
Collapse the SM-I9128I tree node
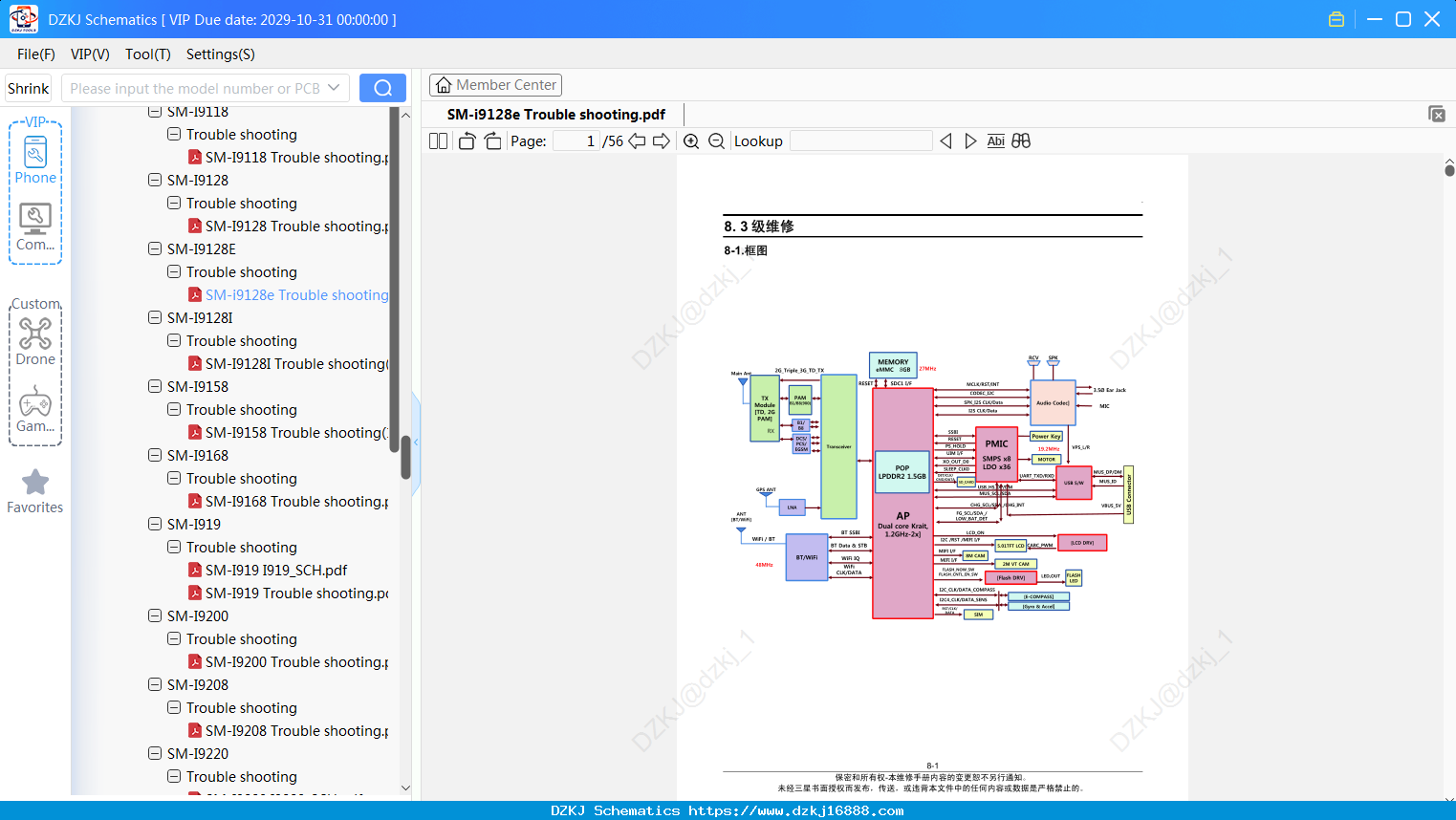pos(155,317)
